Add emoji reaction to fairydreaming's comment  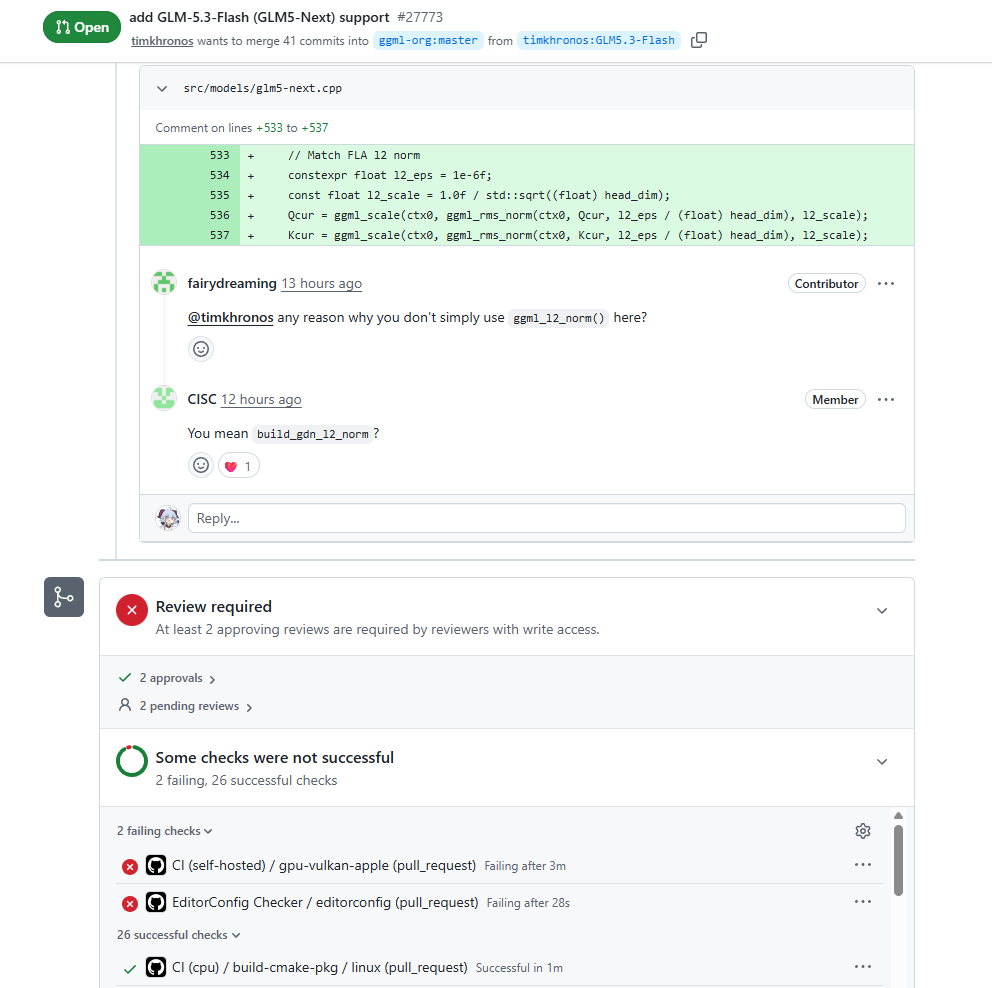click(201, 349)
